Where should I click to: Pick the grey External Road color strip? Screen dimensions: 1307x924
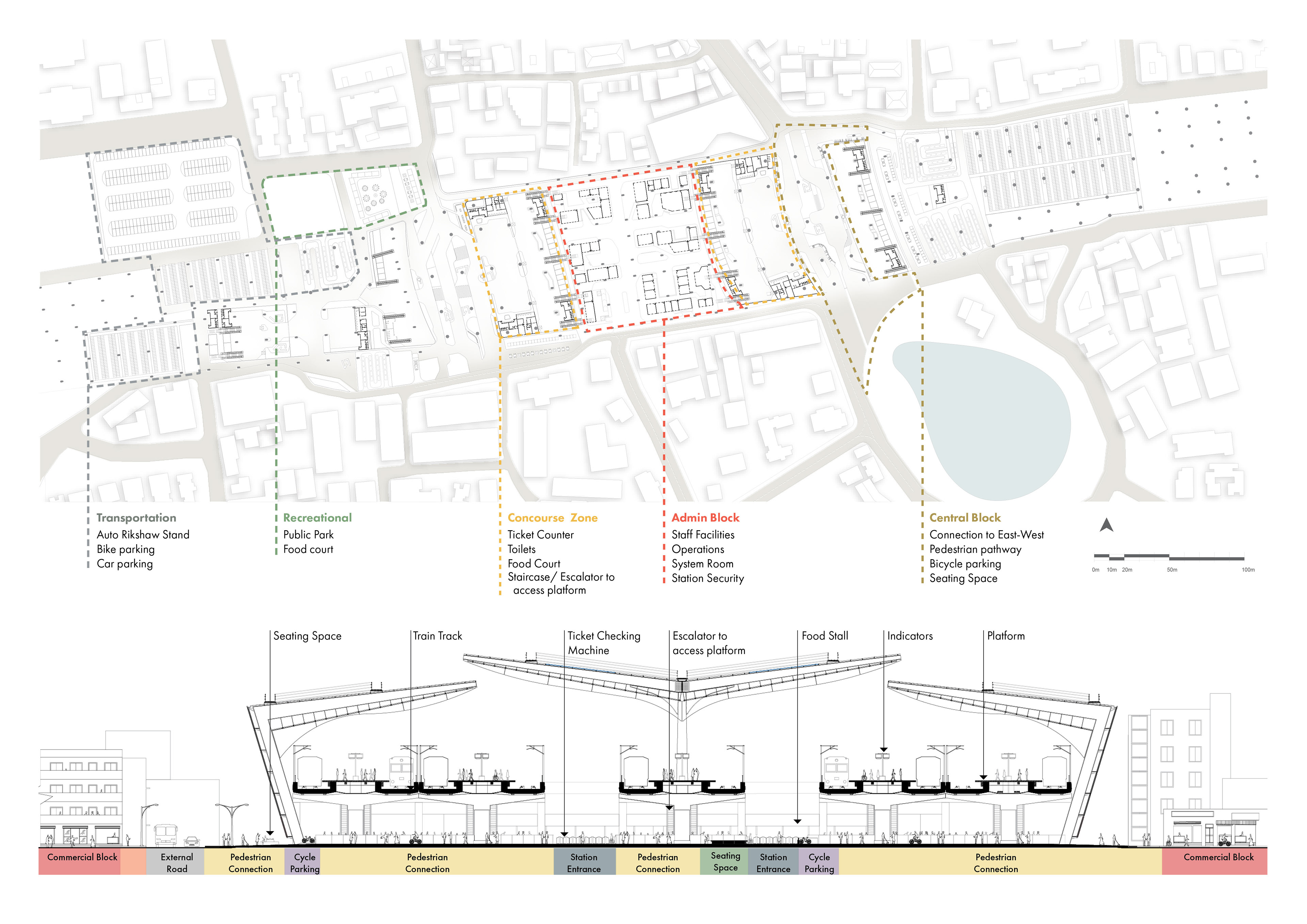pyautogui.click(x=176, y=862)
